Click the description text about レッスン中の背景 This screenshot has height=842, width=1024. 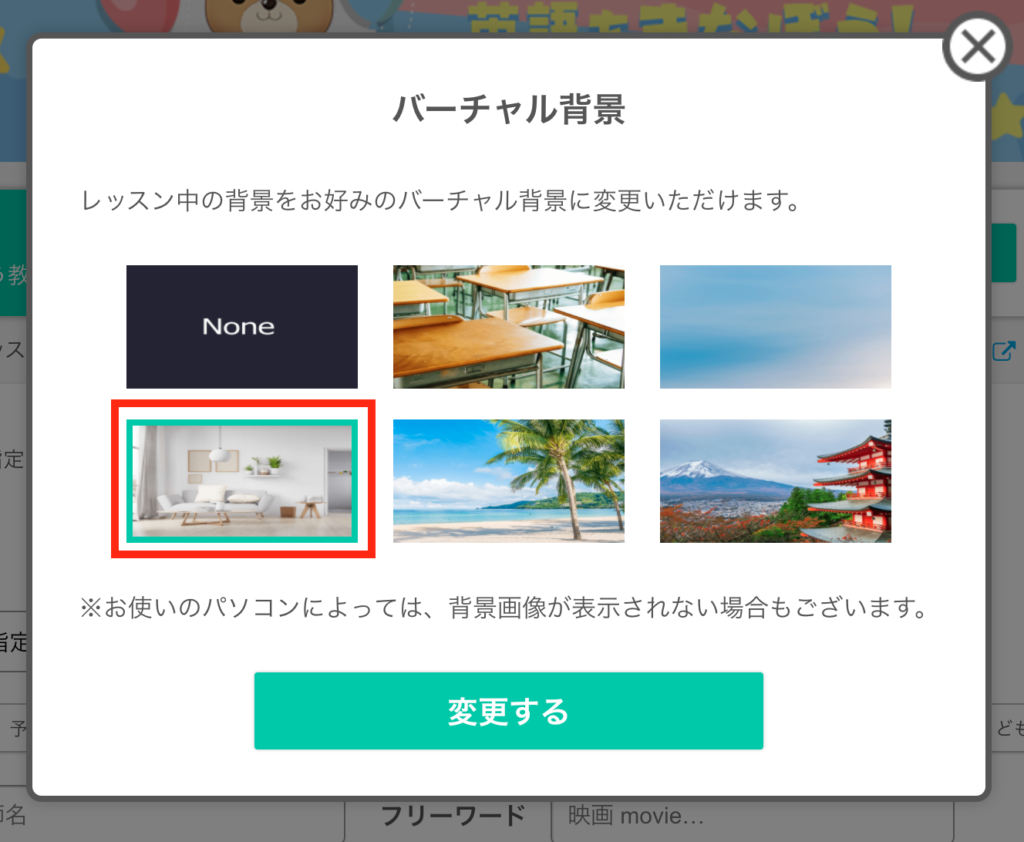click(440, 201)
